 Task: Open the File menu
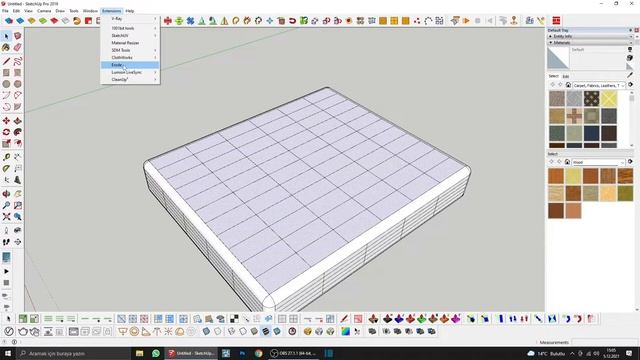(5, 11)
